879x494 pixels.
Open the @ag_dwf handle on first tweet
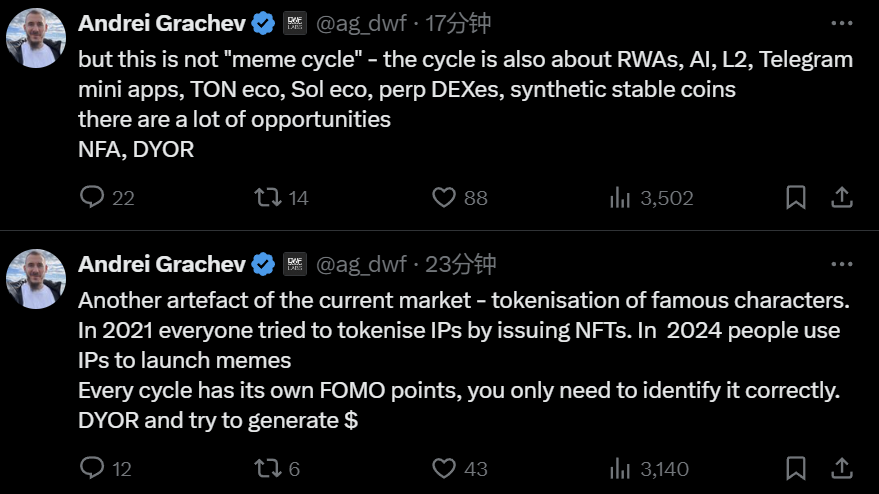(361, 22)
